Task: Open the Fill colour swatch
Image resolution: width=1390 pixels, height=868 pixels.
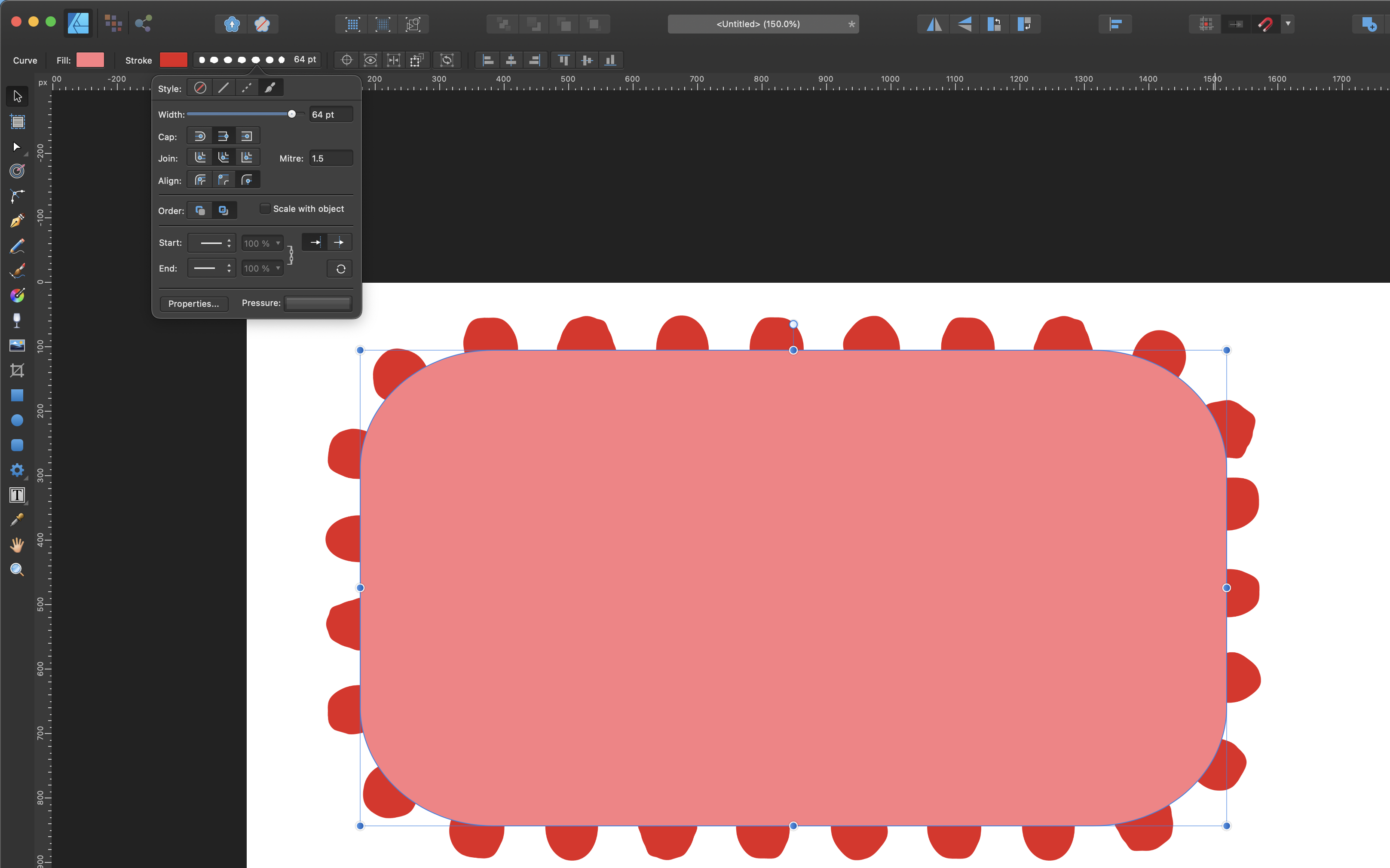Action: point(90,60)
